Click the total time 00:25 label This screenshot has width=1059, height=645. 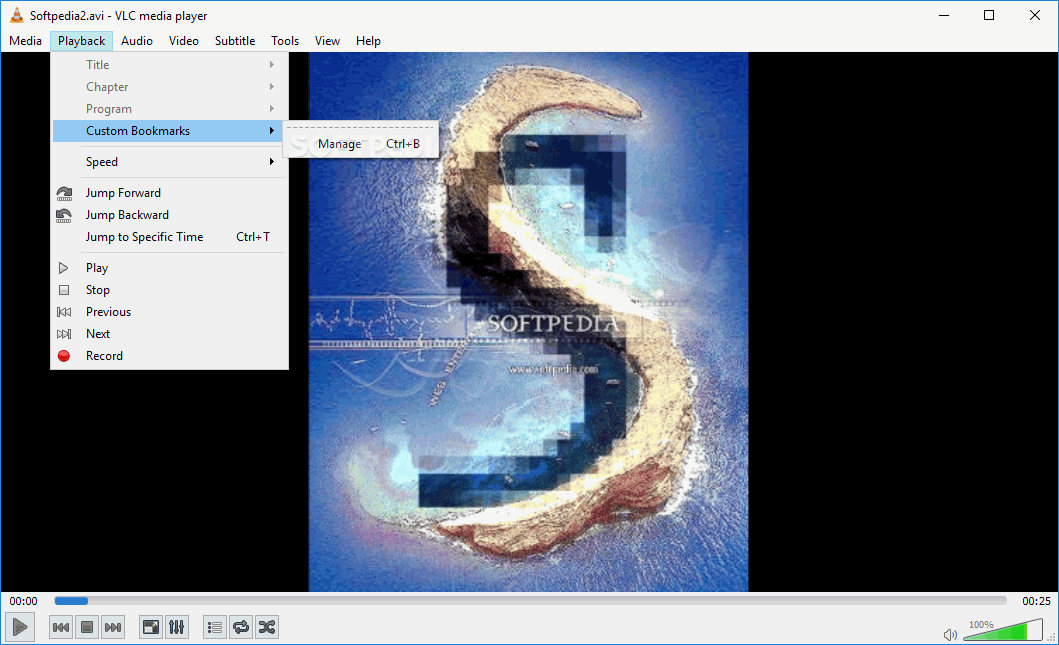(1036, 601)
